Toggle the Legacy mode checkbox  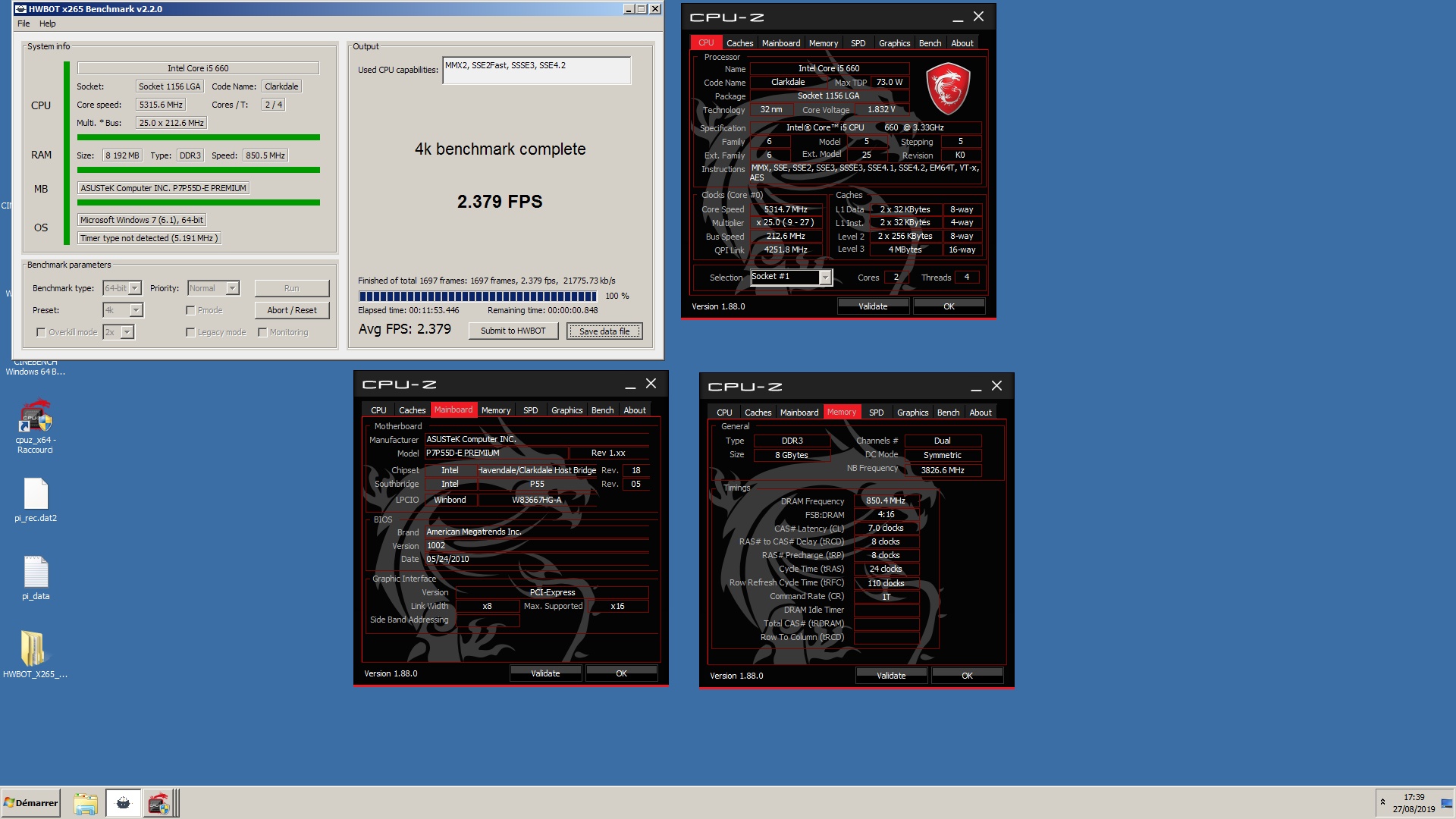(x=190, y=332)
